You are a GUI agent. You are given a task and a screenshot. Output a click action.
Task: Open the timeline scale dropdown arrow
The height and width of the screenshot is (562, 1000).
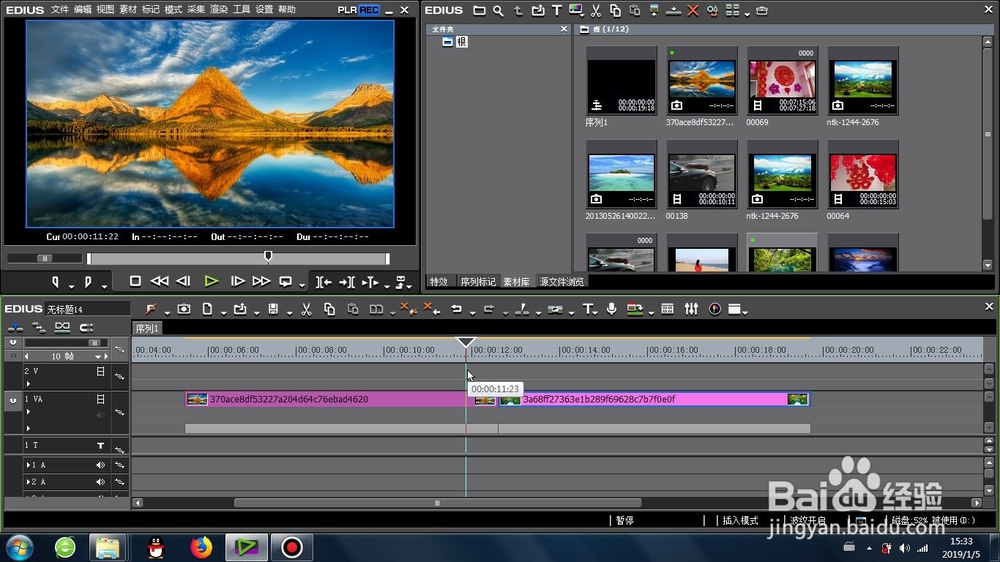coord(98,357)
